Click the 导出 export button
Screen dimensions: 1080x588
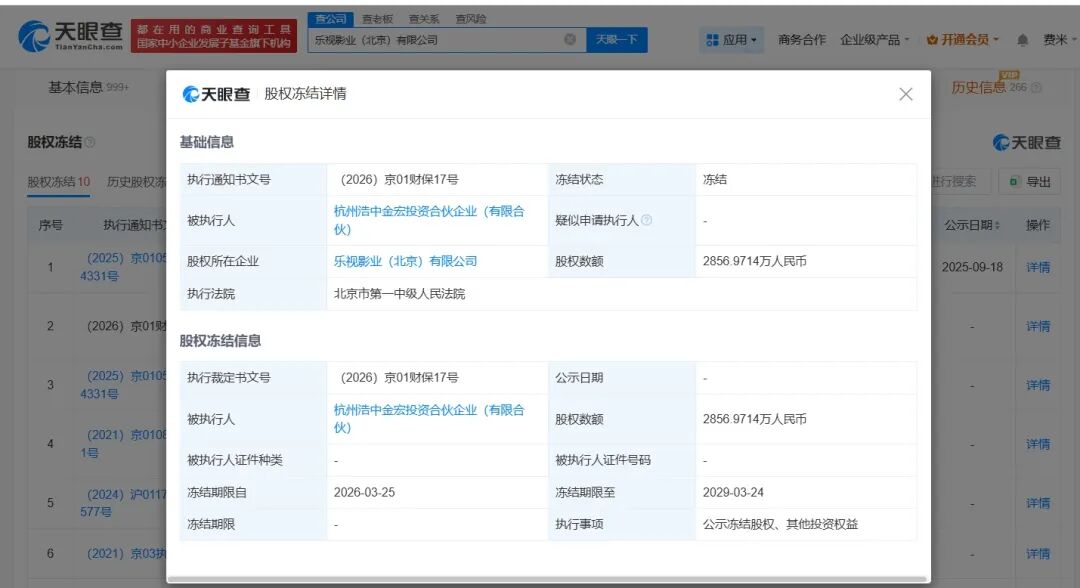click(x=1030, y=182)
